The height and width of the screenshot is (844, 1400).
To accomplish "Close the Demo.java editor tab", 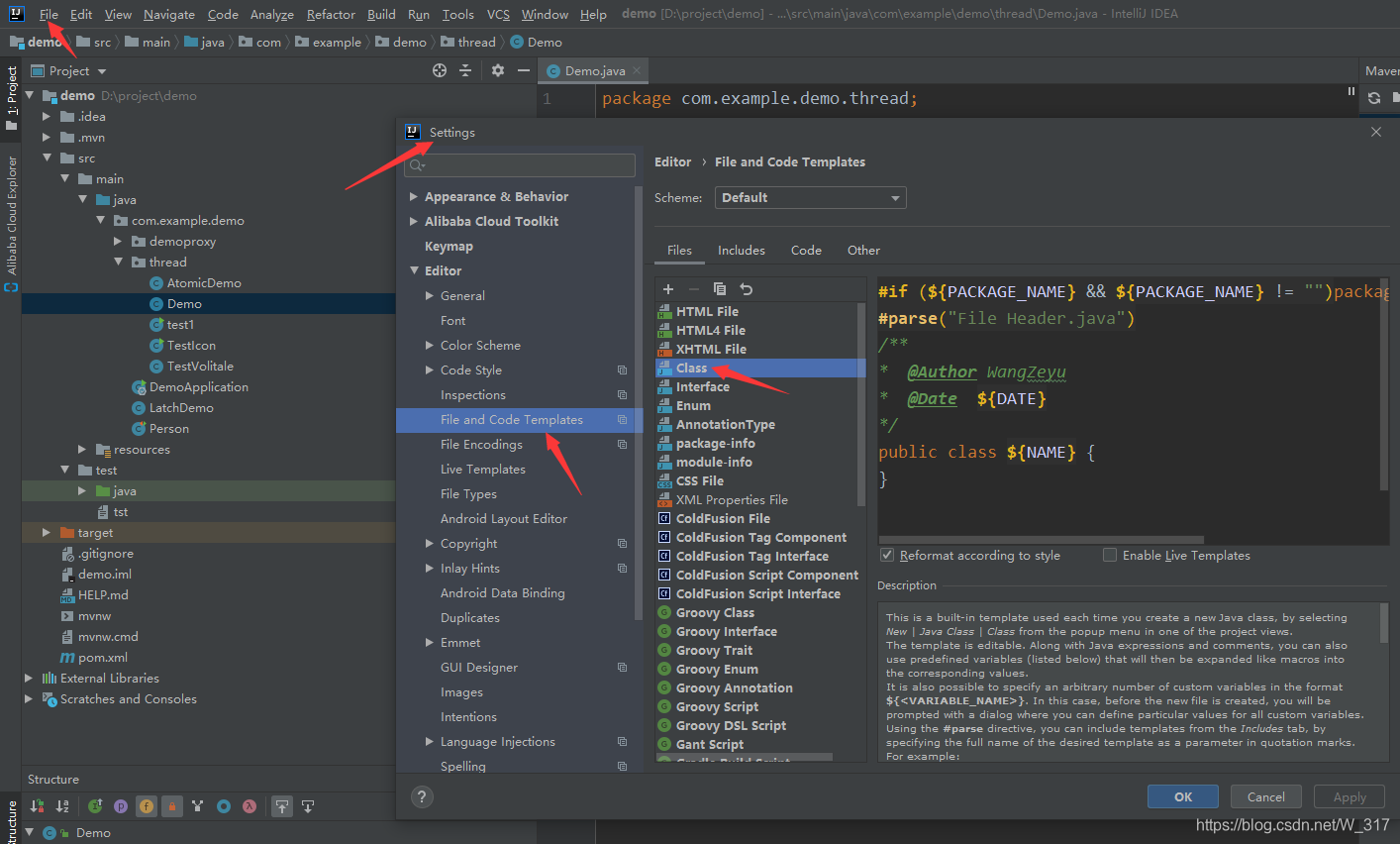I will click(x=637, y=70).
